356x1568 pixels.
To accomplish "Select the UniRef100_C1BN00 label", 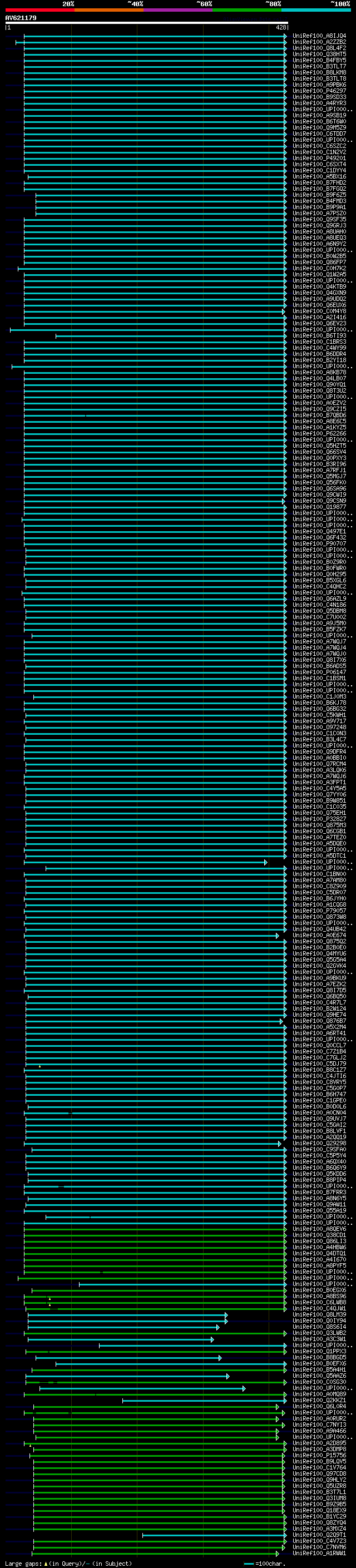I will point(319,873).
